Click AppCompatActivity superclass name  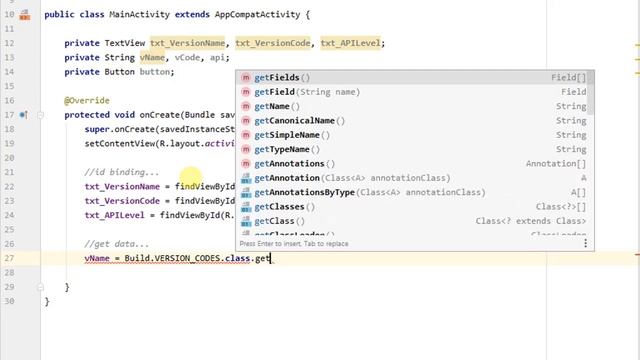[257, 15]
